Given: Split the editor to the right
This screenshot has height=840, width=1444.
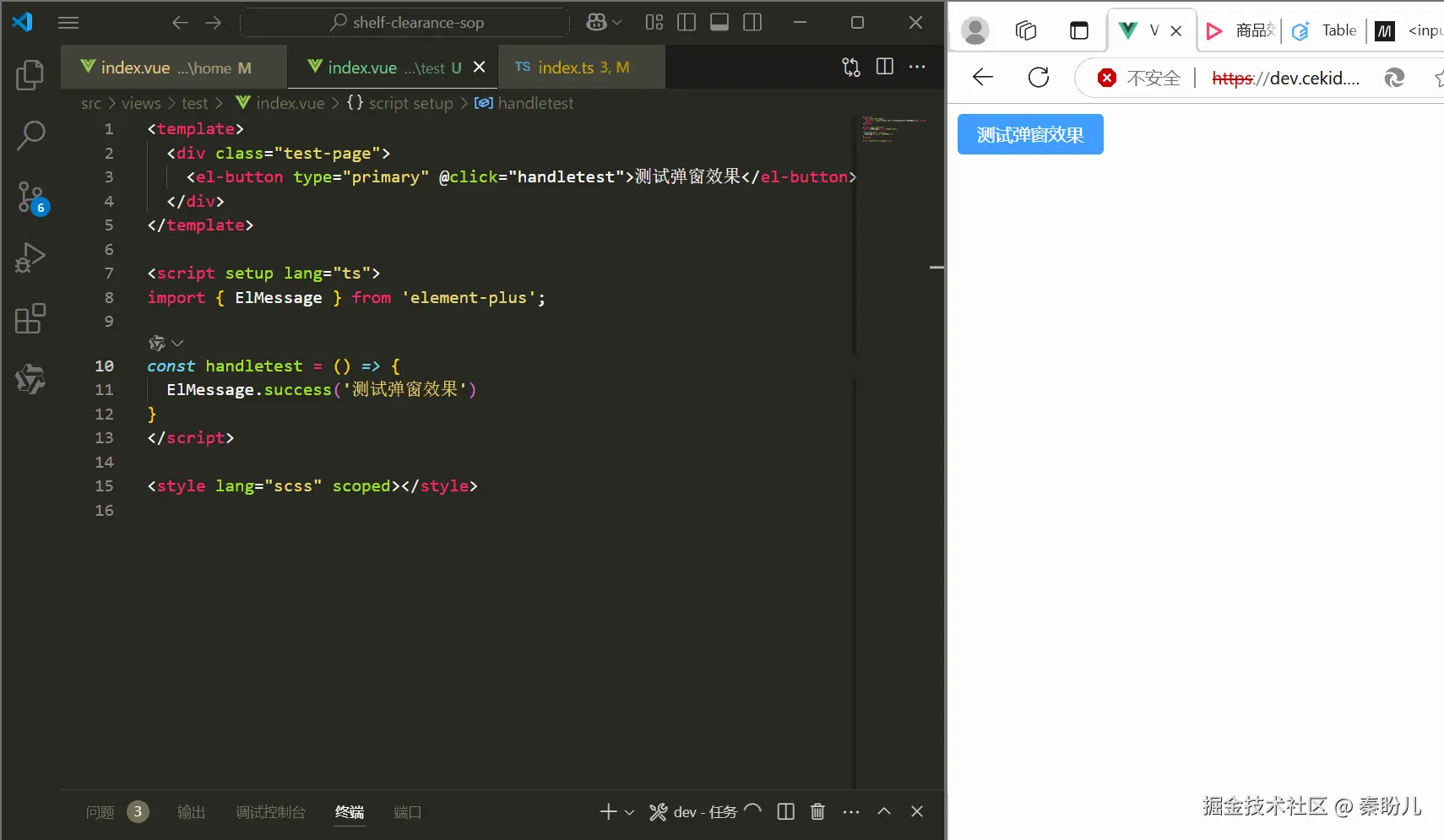Looking at the screenshot, I should tap(885, 67).
